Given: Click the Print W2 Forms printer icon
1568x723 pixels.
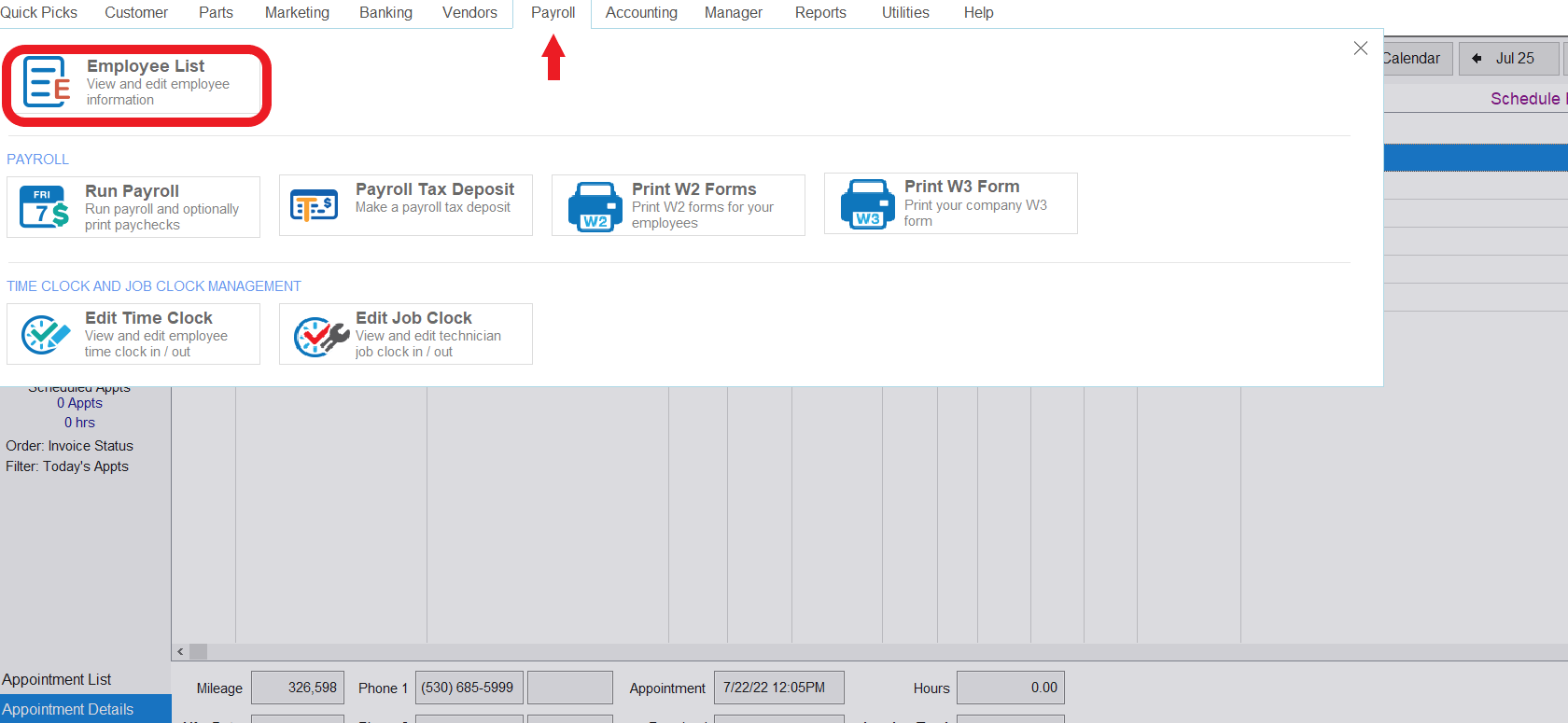Looking at the screenshot, I should coord(595,206).
